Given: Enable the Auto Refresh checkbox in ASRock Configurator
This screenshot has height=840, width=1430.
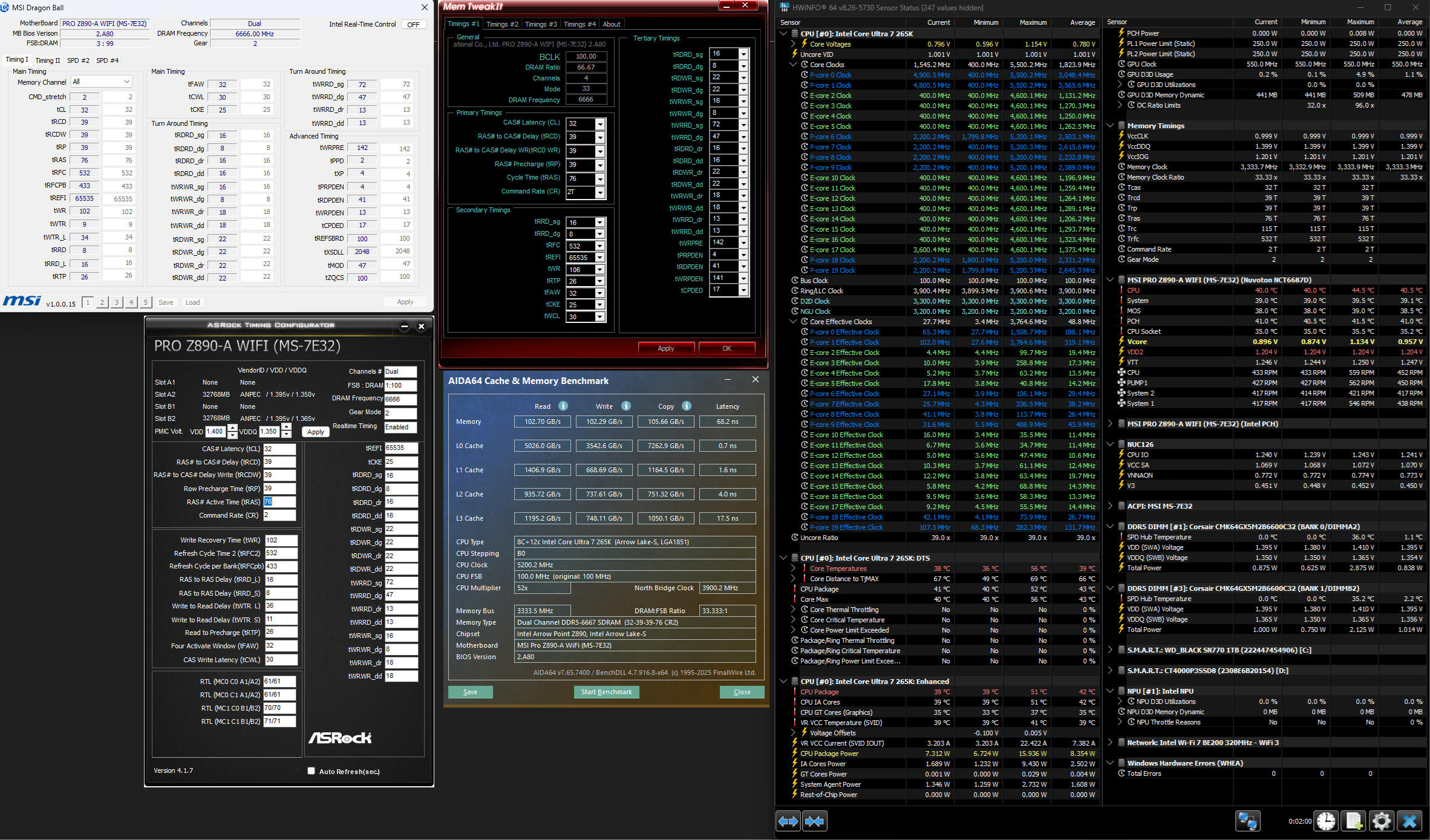Looking at the screenshot, I should 312,771.
